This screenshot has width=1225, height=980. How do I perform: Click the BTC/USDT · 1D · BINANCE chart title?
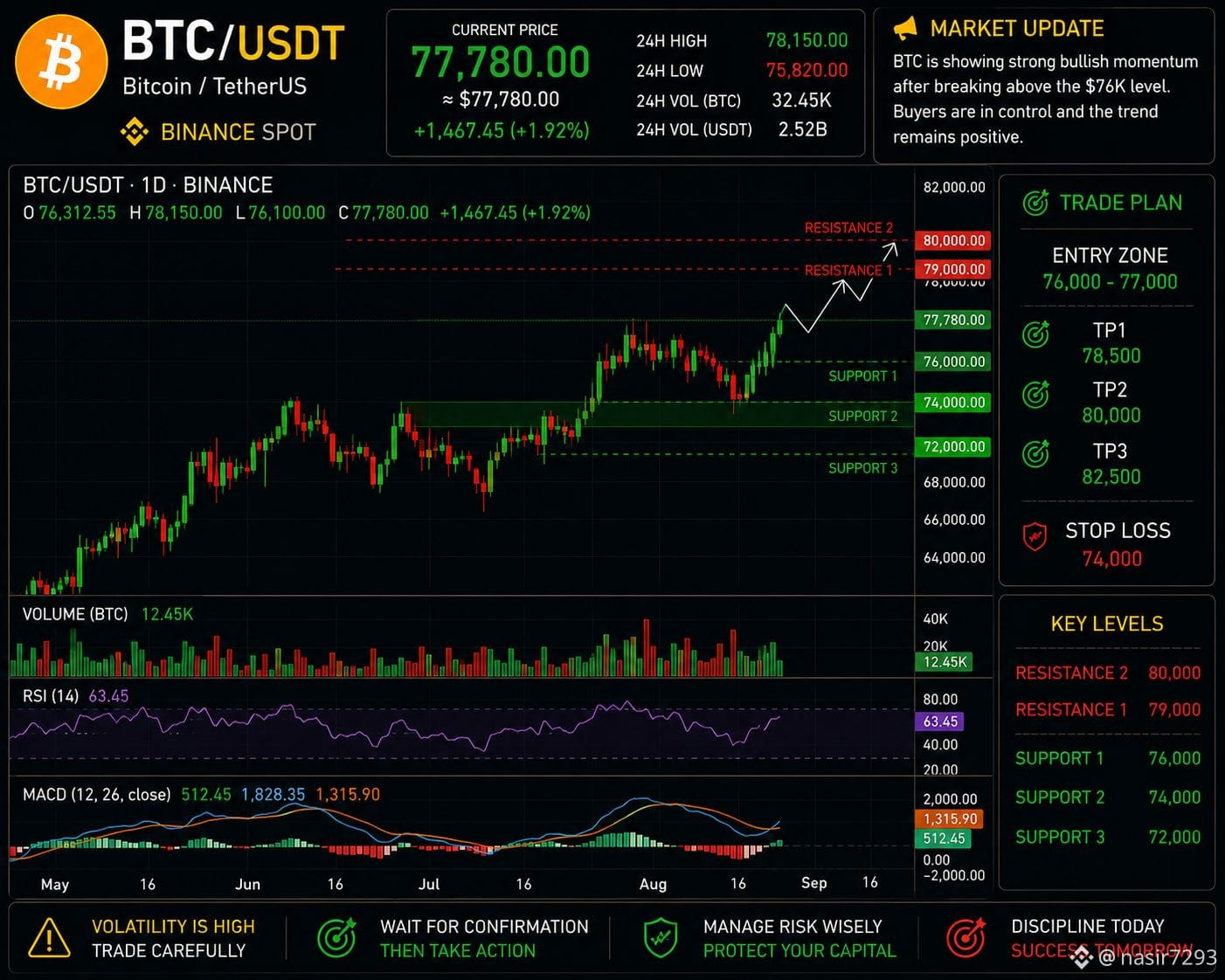(x=148, y=185)
